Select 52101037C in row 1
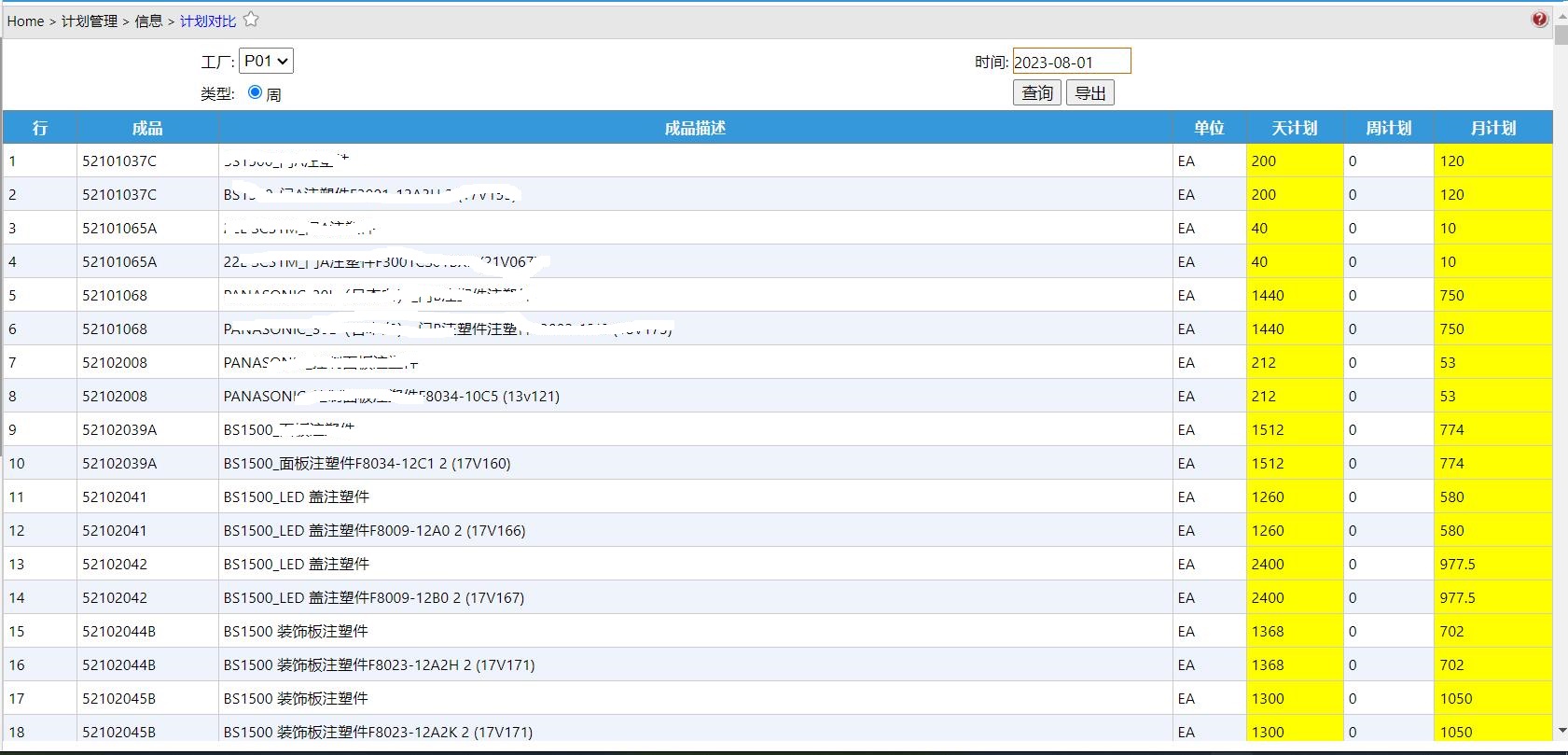 pyautogui.click(x=119, y=161)
